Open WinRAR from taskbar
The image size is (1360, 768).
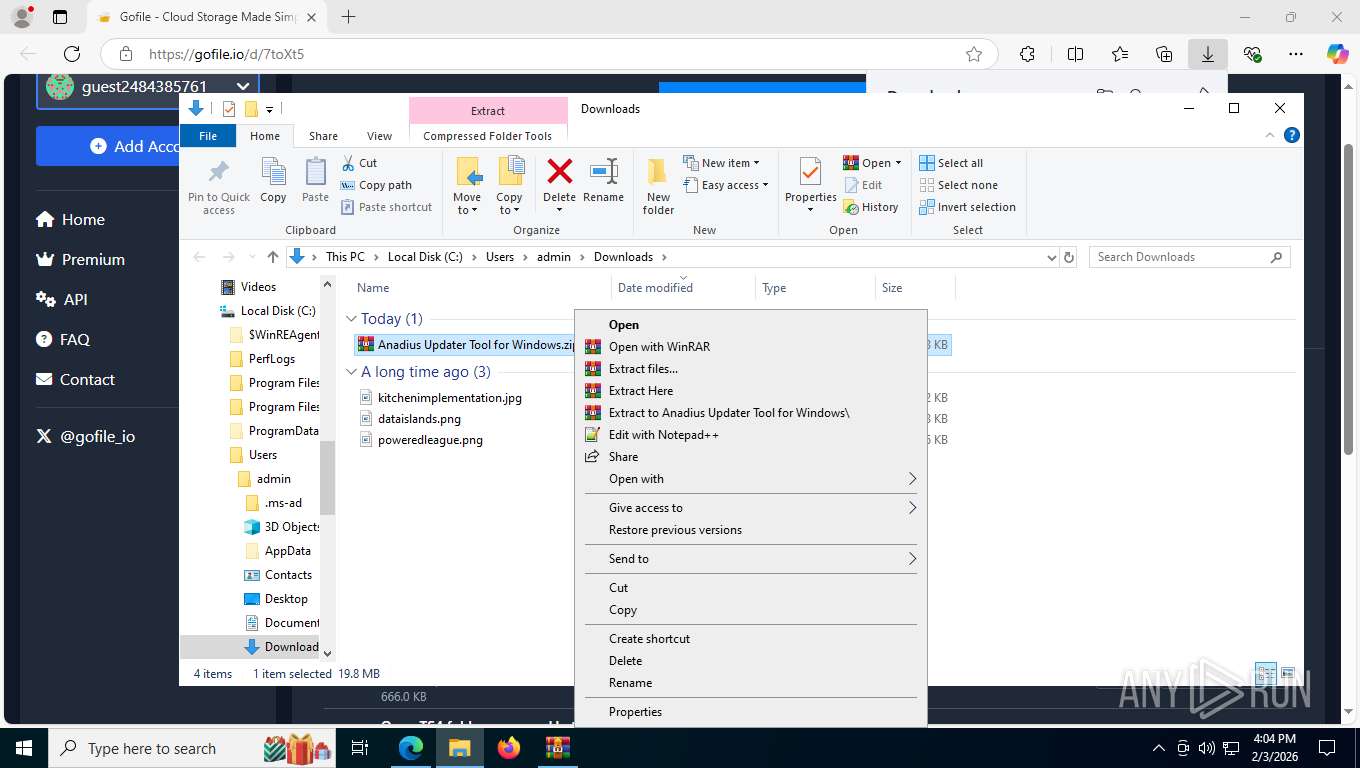coord(557,747)
